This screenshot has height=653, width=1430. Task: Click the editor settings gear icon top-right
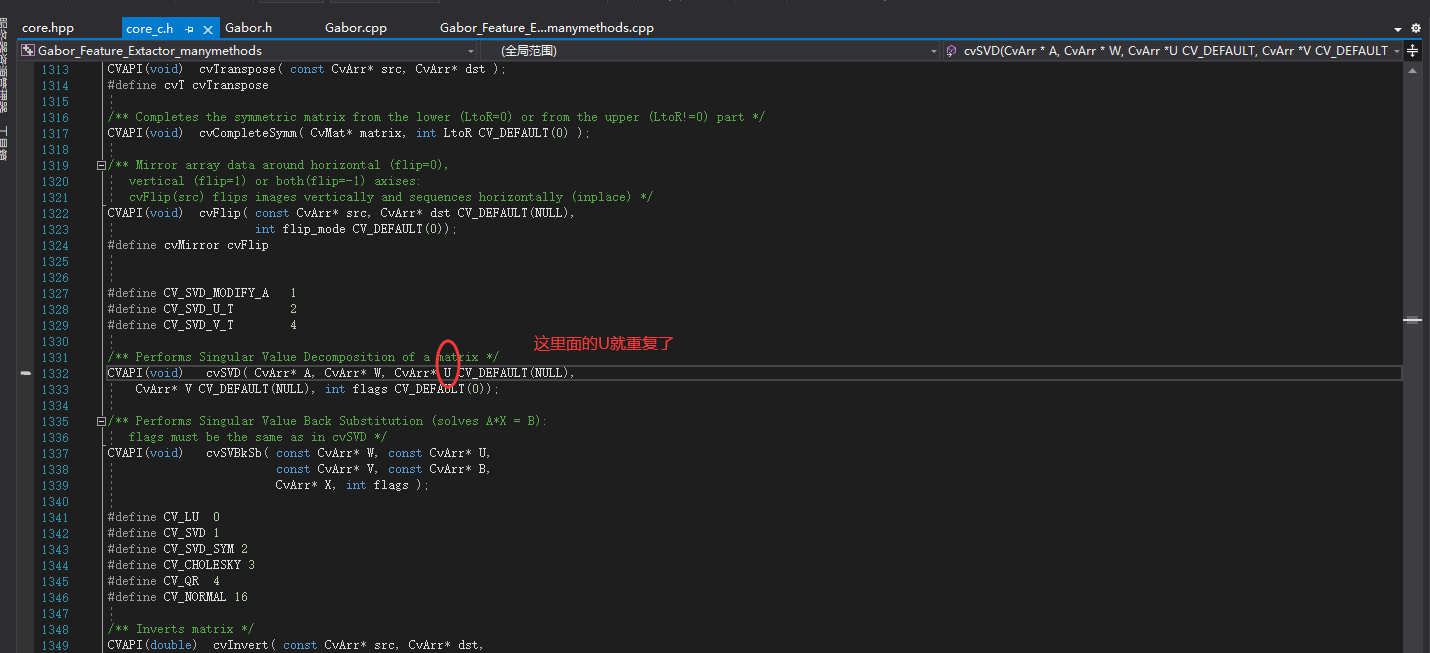coord(1415,28)
